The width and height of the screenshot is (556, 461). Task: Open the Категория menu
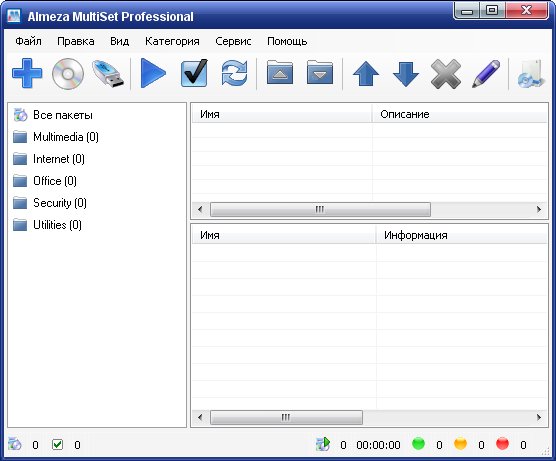pos(172,41)
